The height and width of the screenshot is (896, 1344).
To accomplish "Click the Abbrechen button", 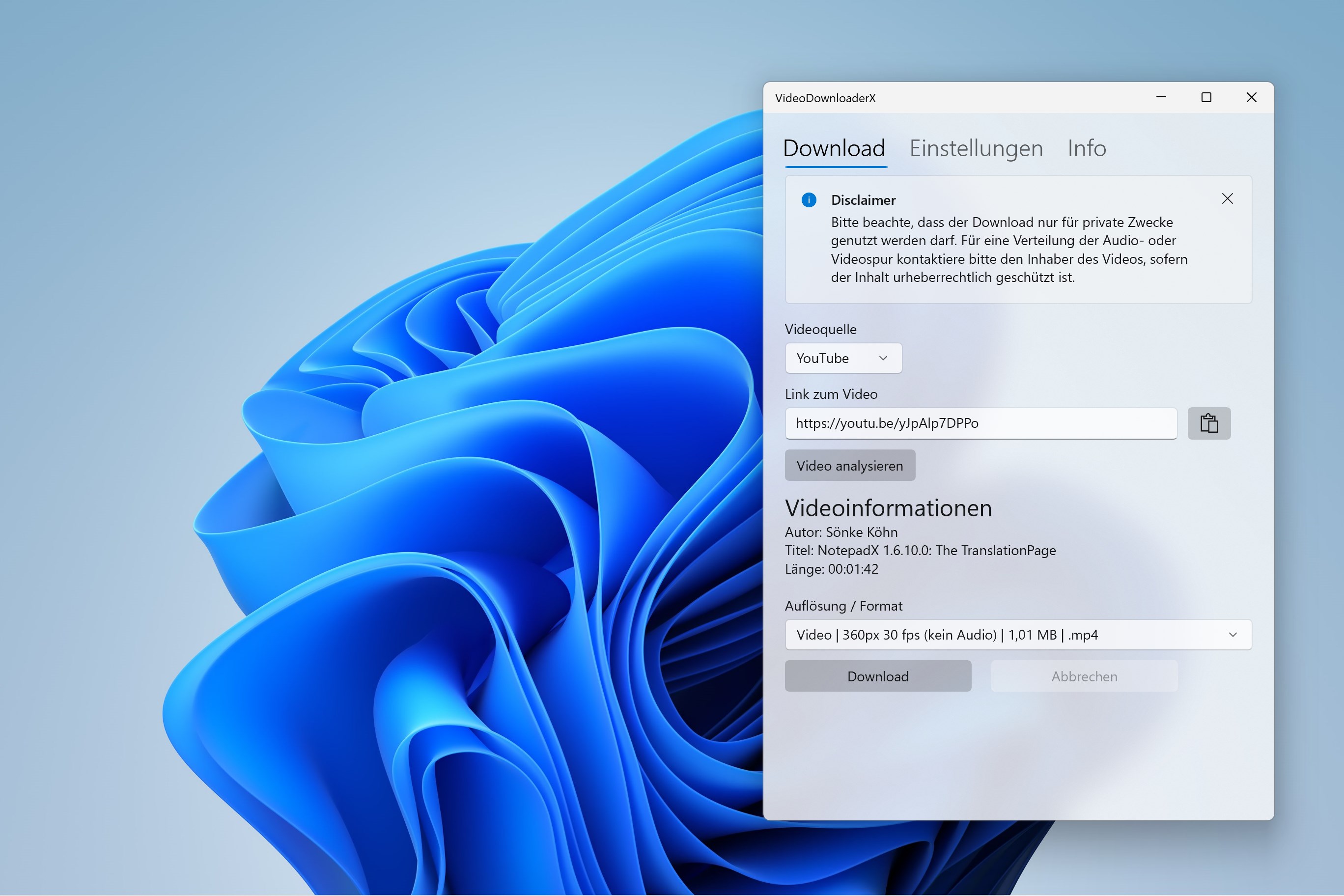I will pyautogui.click(x=1084, y=676).
